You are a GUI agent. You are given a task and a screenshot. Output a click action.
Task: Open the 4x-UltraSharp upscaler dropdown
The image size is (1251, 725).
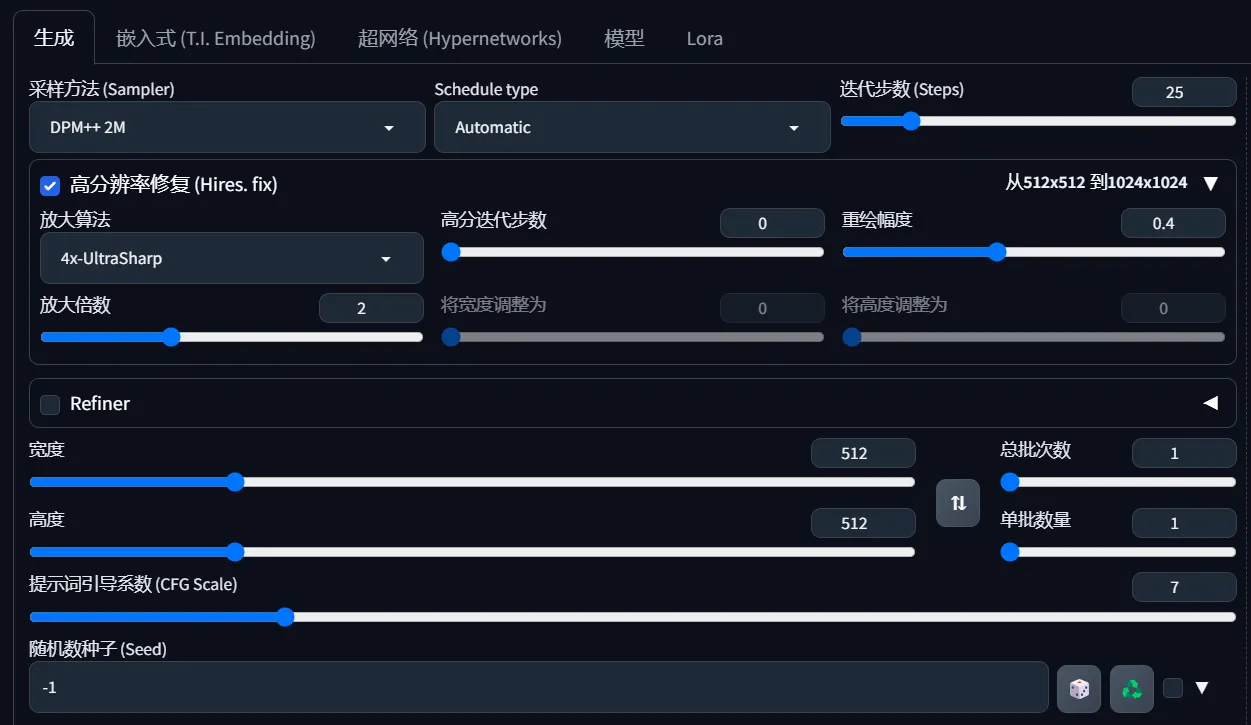coord(232,259)
